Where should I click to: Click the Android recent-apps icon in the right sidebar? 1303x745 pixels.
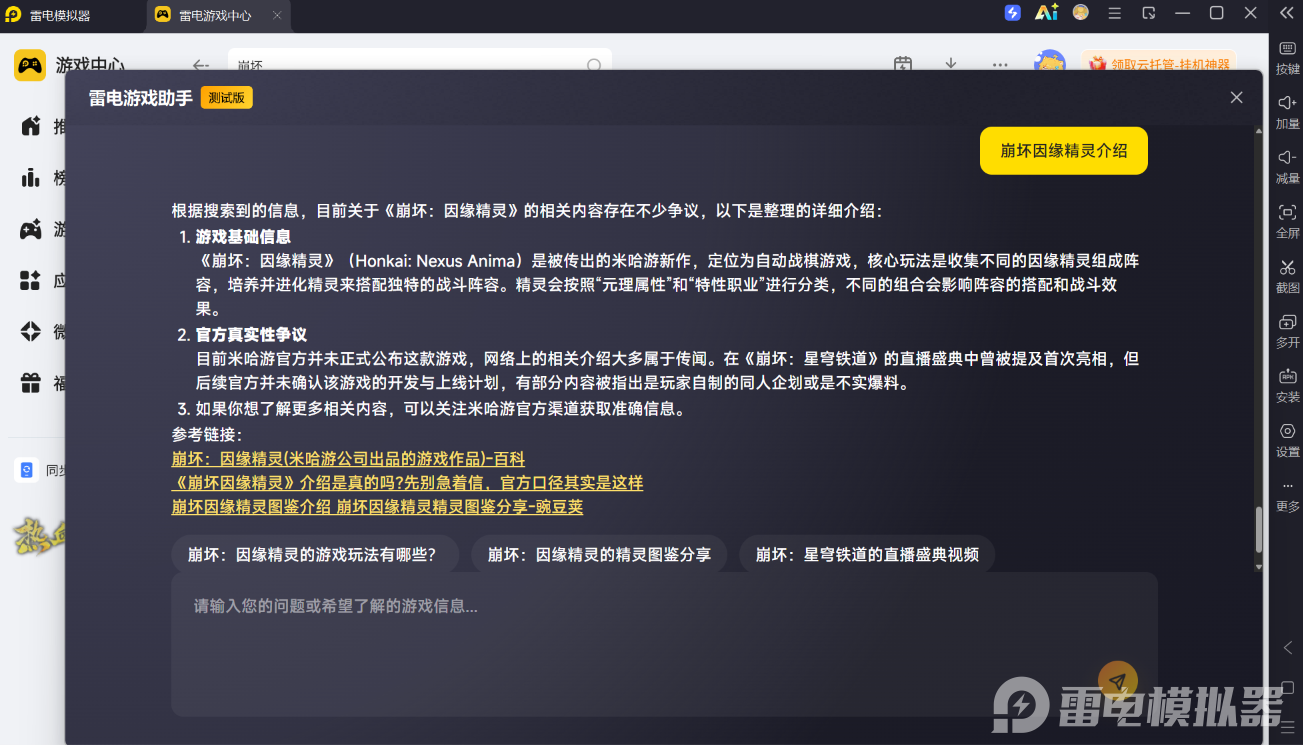click(x=1288, y=726)
